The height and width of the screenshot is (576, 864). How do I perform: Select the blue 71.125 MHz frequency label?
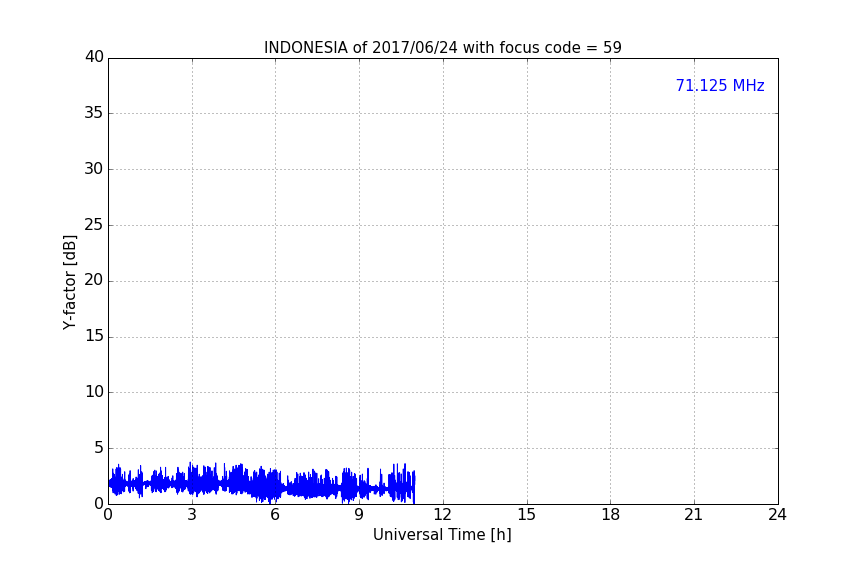720,85
